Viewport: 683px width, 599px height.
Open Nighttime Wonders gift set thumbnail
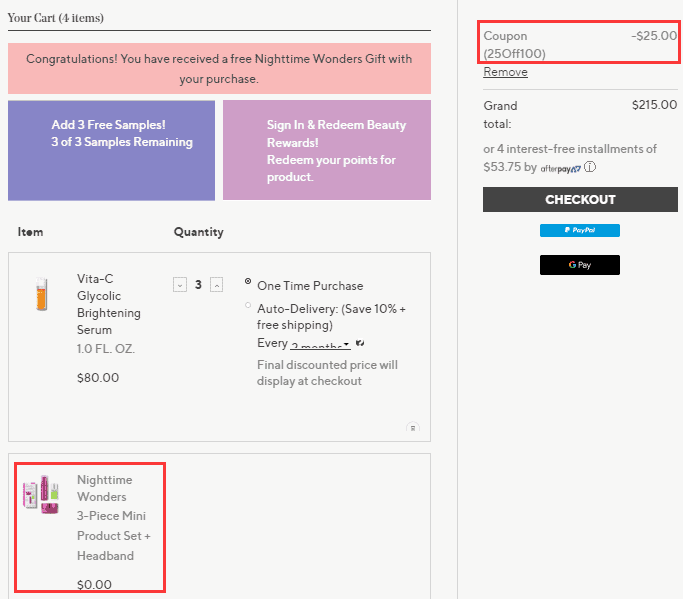(41, 494)
